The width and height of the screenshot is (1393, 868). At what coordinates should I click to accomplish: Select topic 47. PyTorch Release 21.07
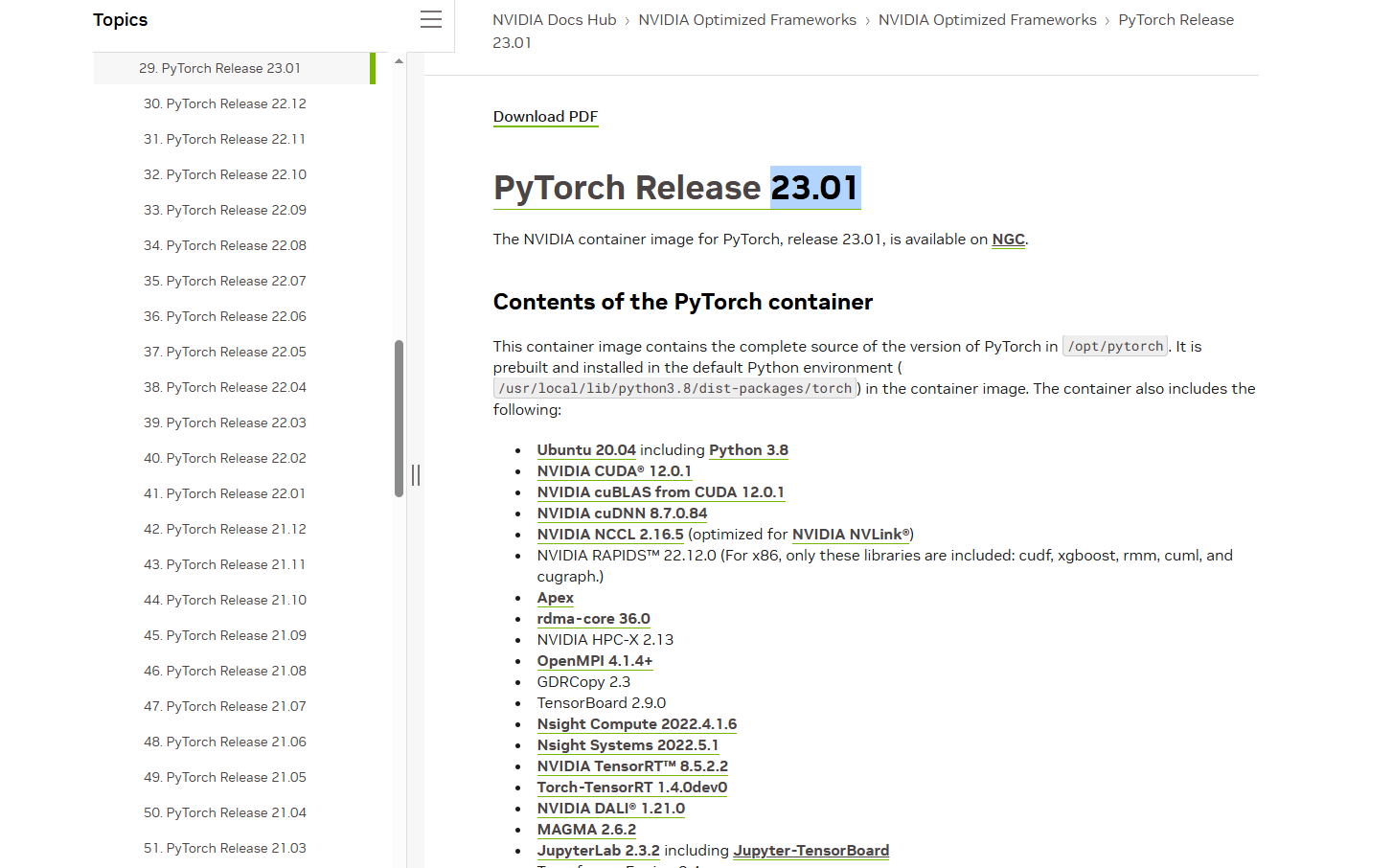point(225,706)
